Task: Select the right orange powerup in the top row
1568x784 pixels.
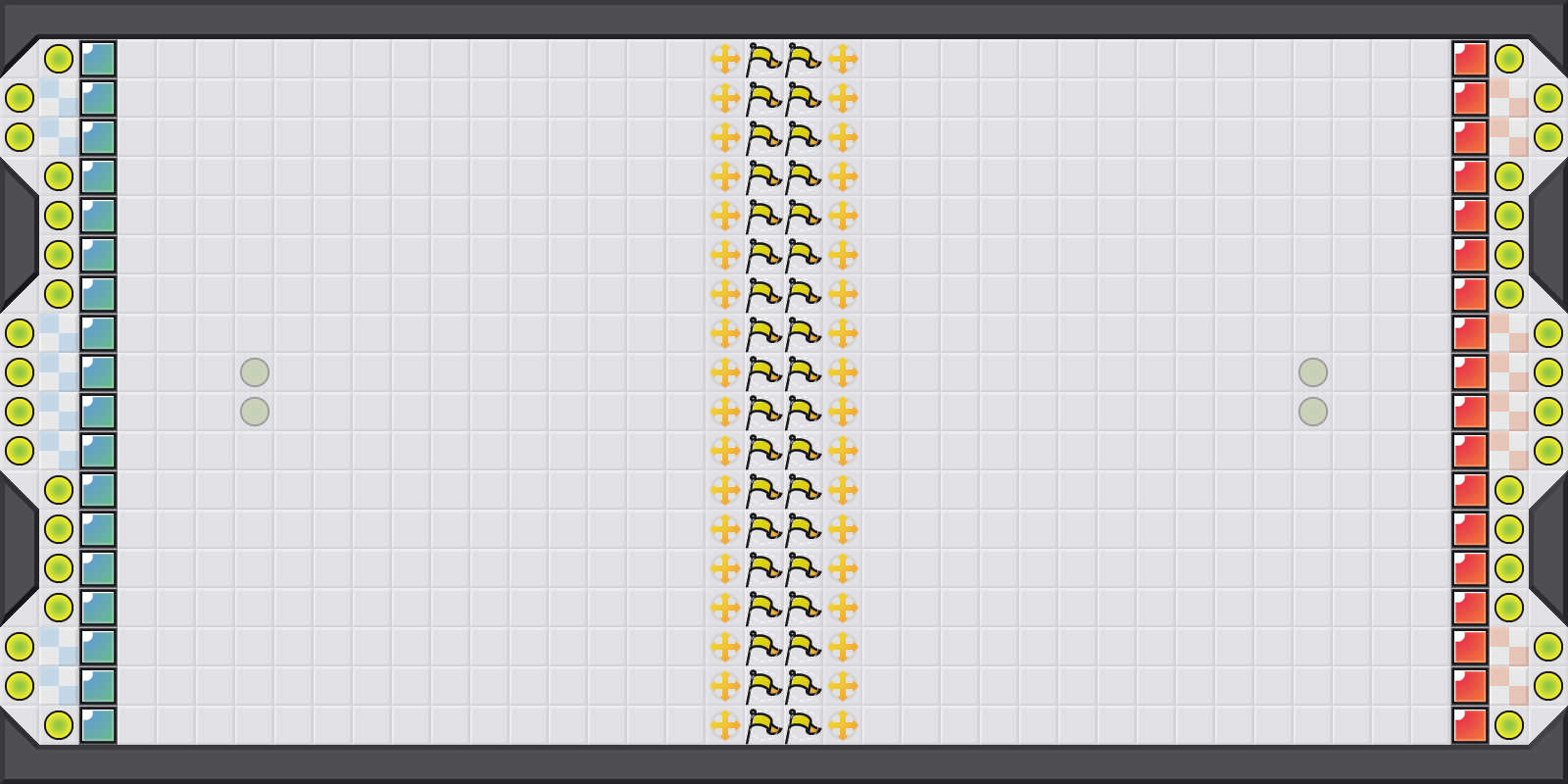Action: click(x=843, y=59)
